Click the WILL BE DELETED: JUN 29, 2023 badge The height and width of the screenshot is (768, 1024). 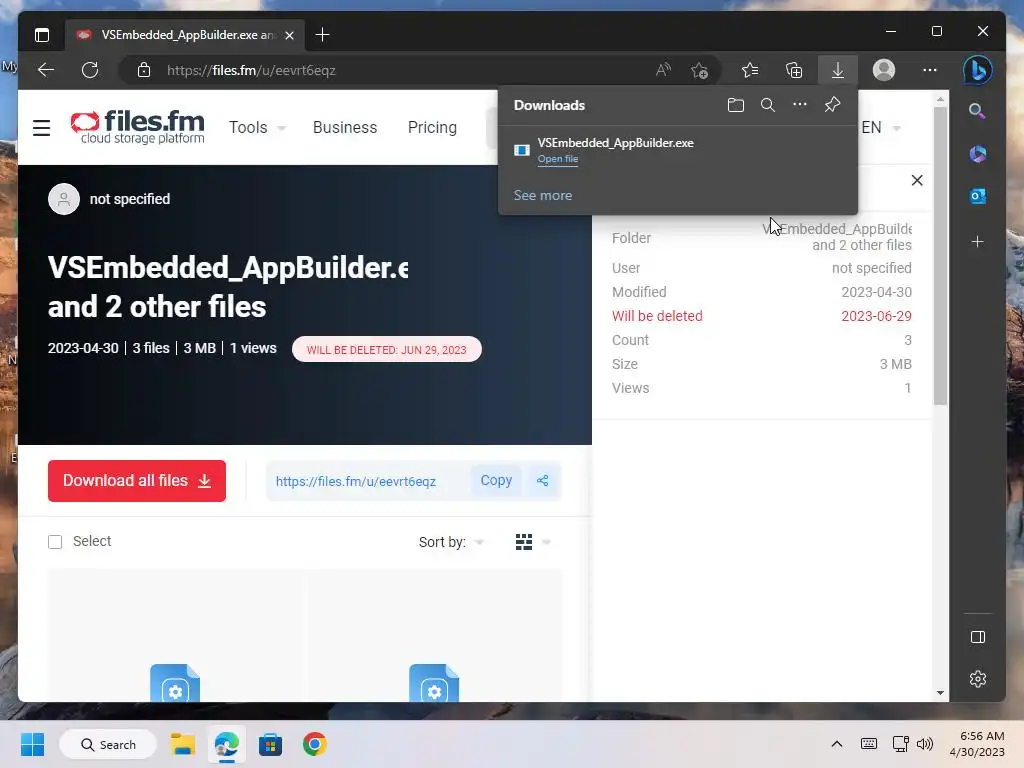point(387,349)
